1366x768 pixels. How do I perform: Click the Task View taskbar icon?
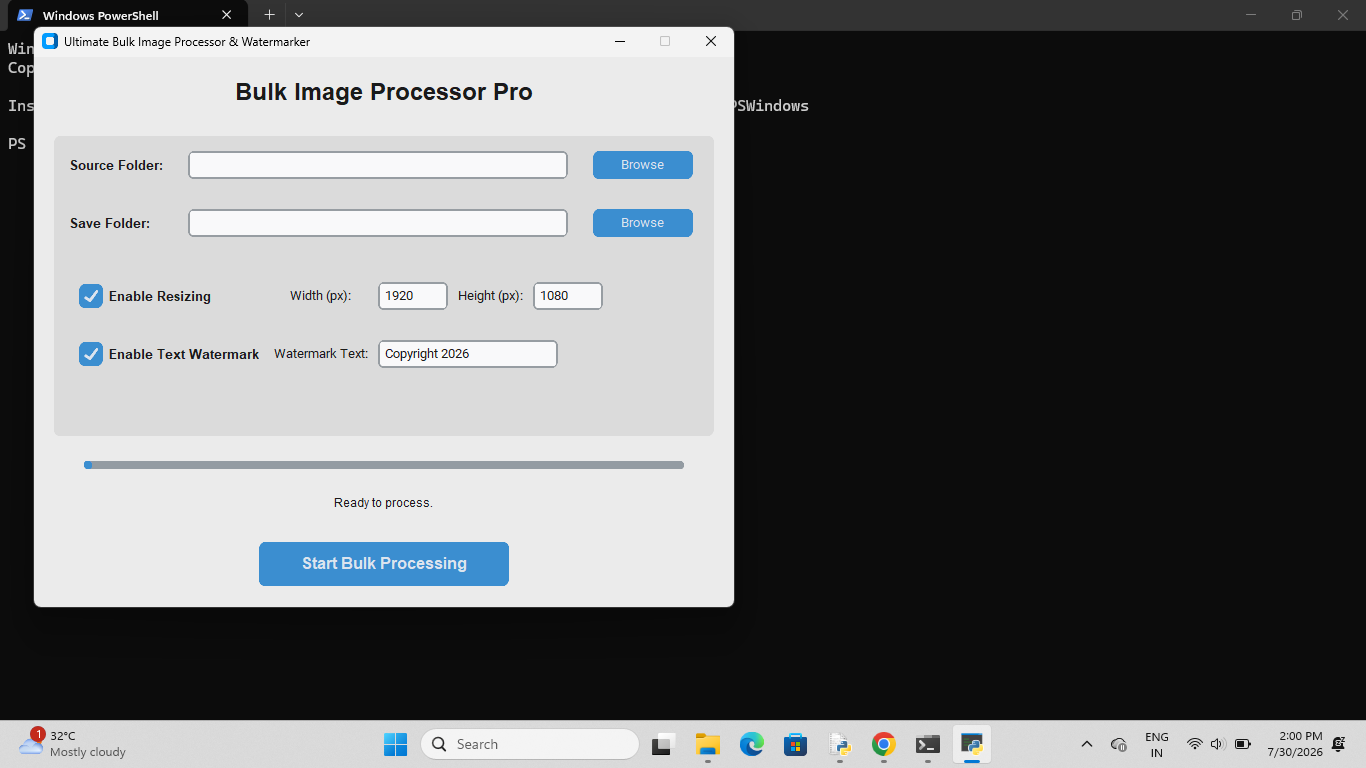point(664,744)
